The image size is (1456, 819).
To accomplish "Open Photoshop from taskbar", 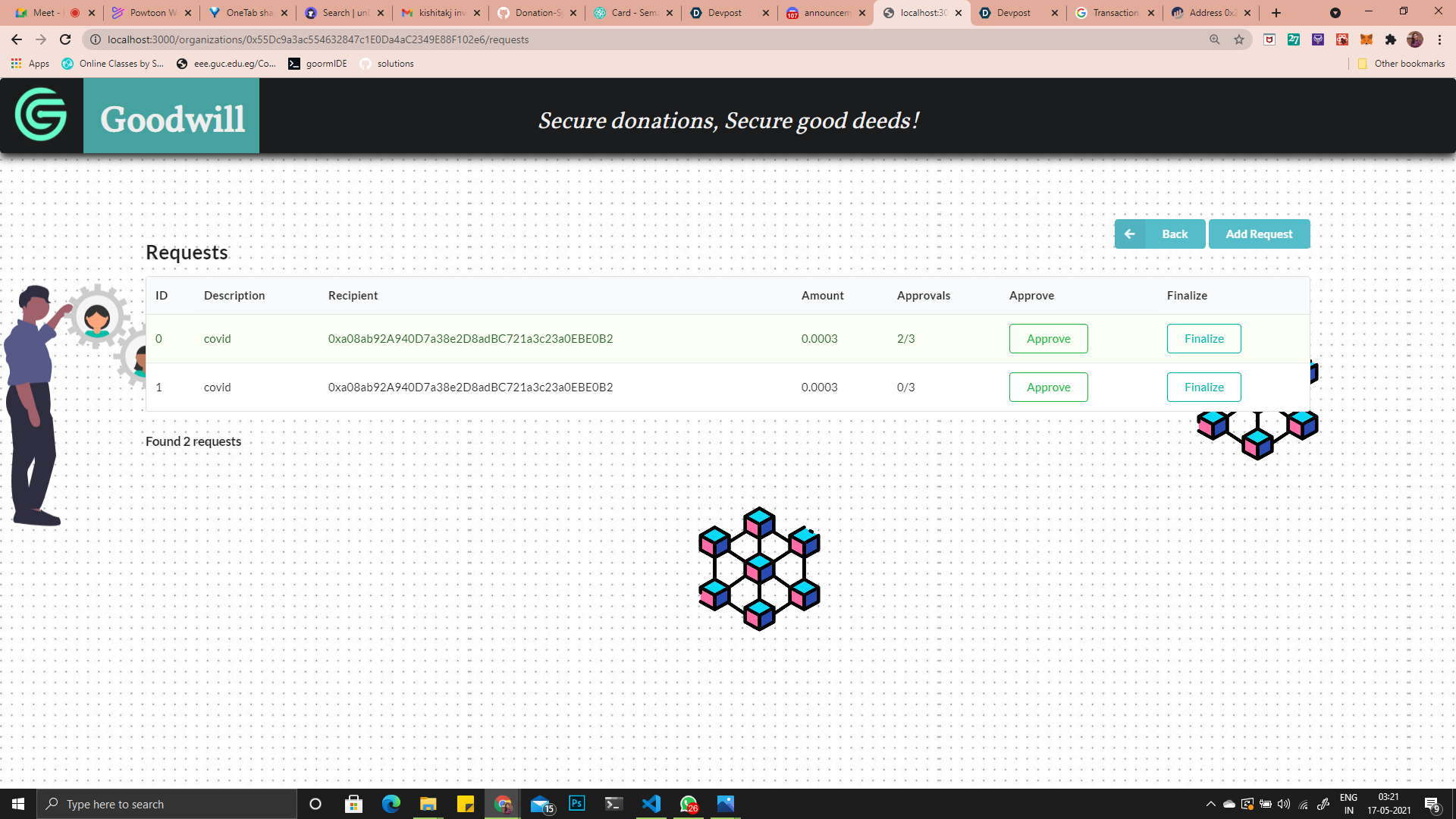I will click(576, 804).
